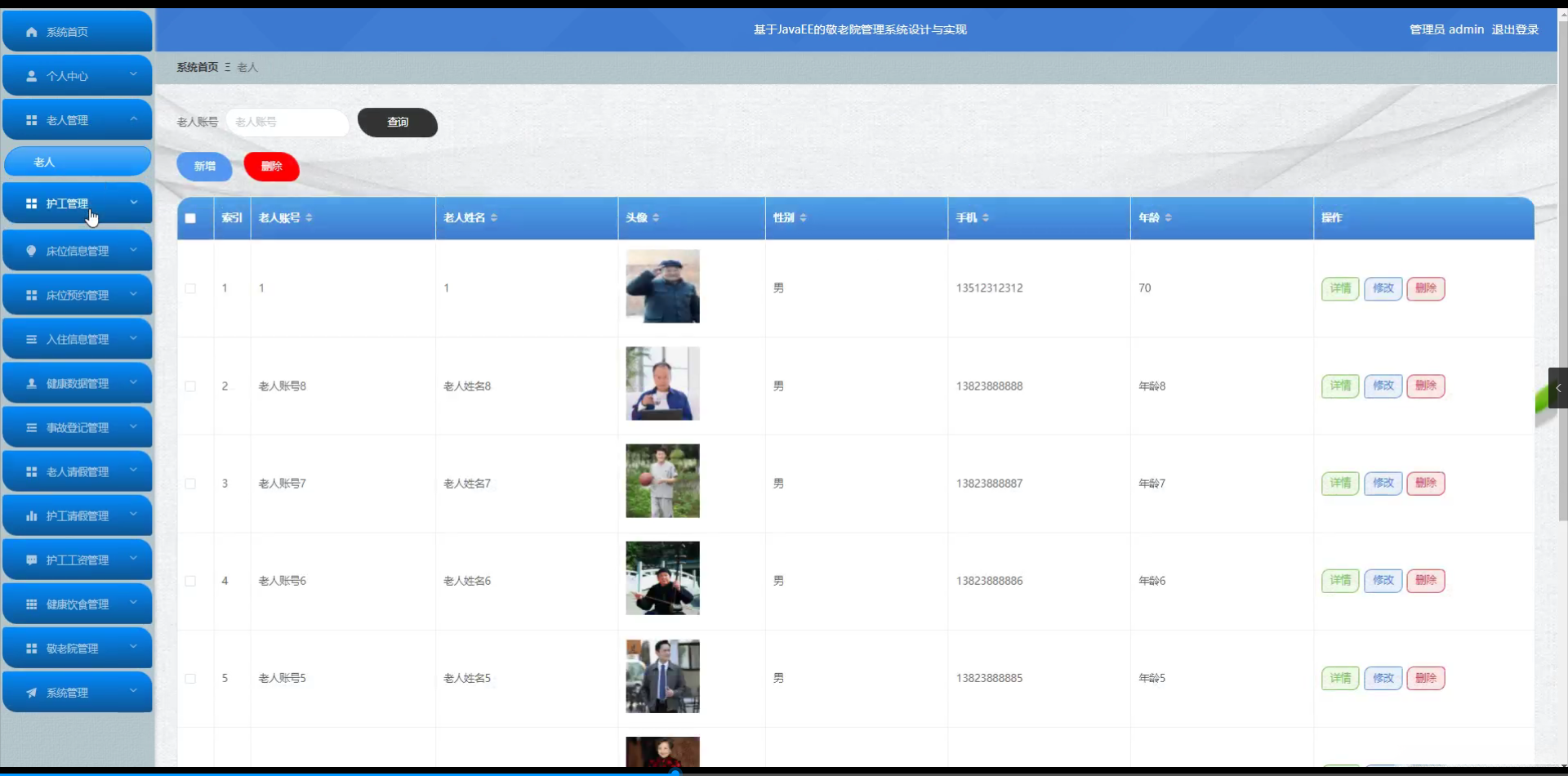Click the grid icon beside 护工管理
1568x776 pixels.
(31, 203)
